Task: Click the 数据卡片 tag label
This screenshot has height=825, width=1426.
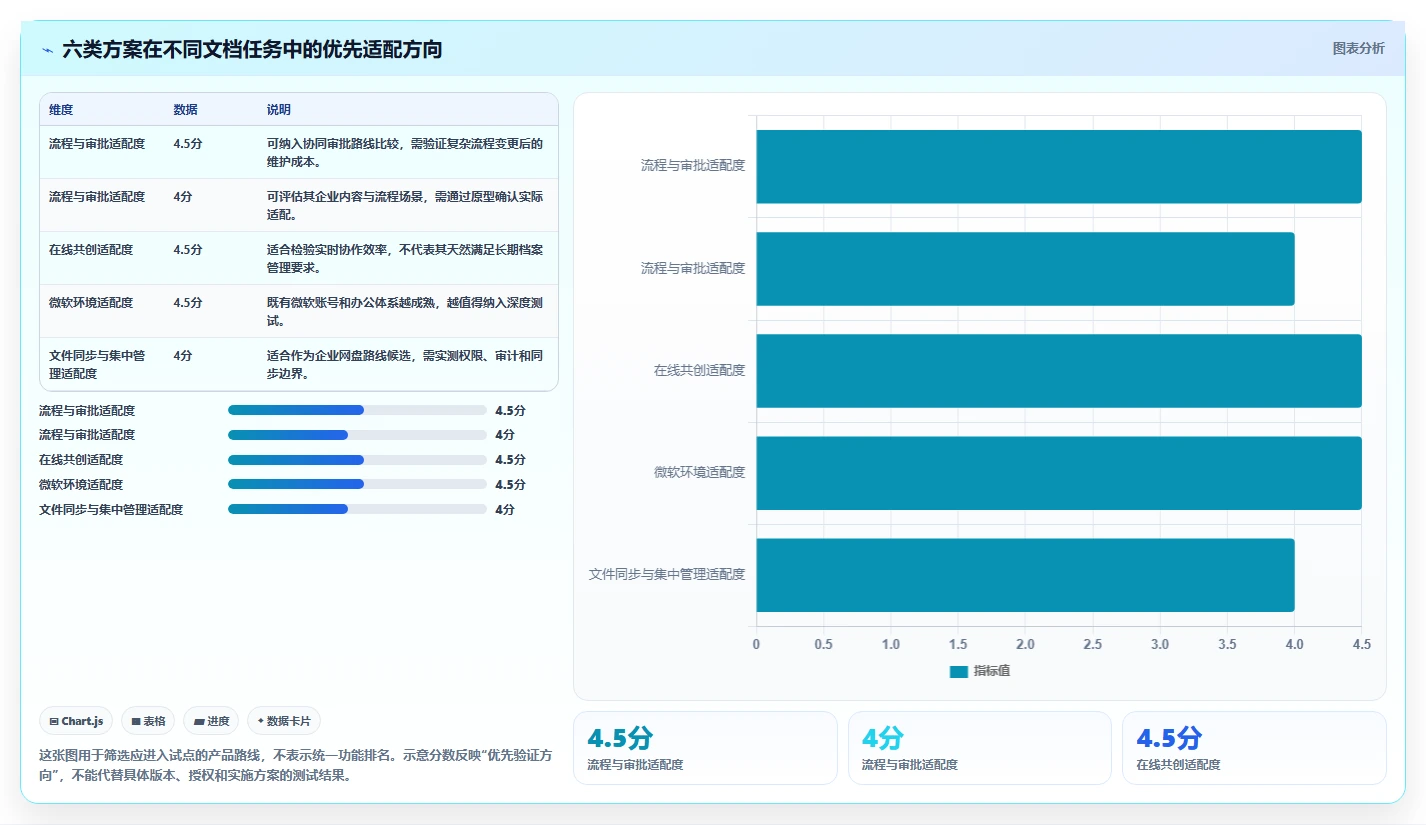Action: 288,721
